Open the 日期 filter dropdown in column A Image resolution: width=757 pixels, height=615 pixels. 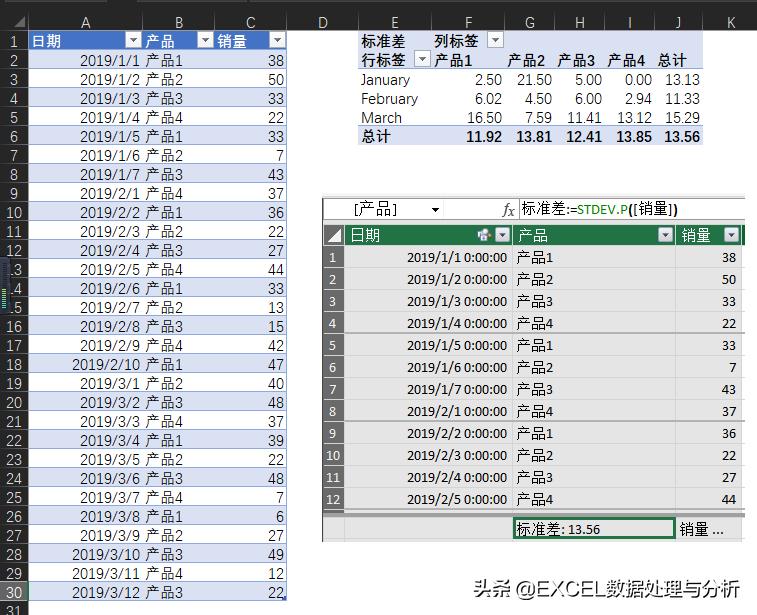point(133,40)
